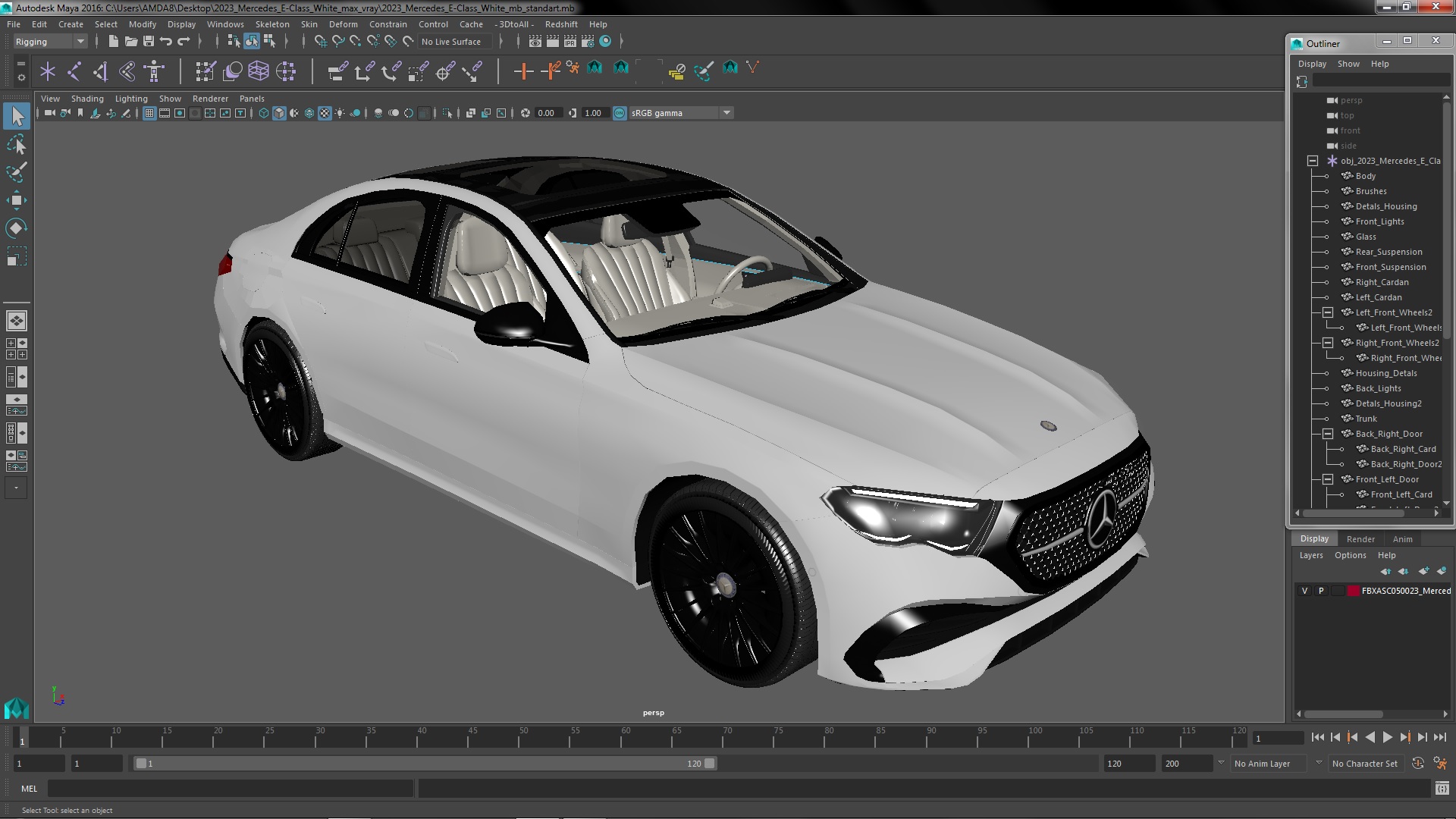The width and height of the screenshot is (1456, 819).
Task: Toggle the color management ON button
Action: [620, 113]
